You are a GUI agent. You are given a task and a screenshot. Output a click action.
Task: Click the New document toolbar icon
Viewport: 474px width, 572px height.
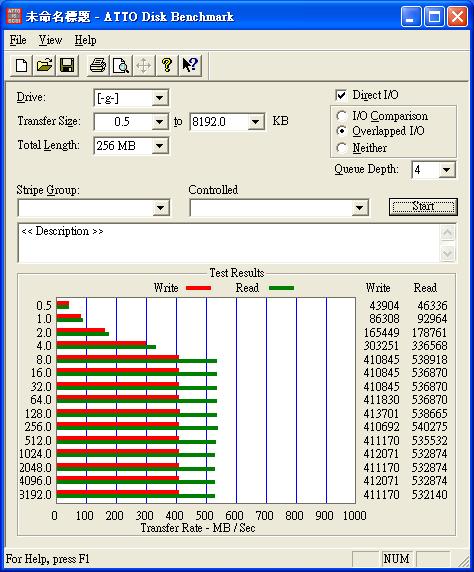click(x=22, y=66)
